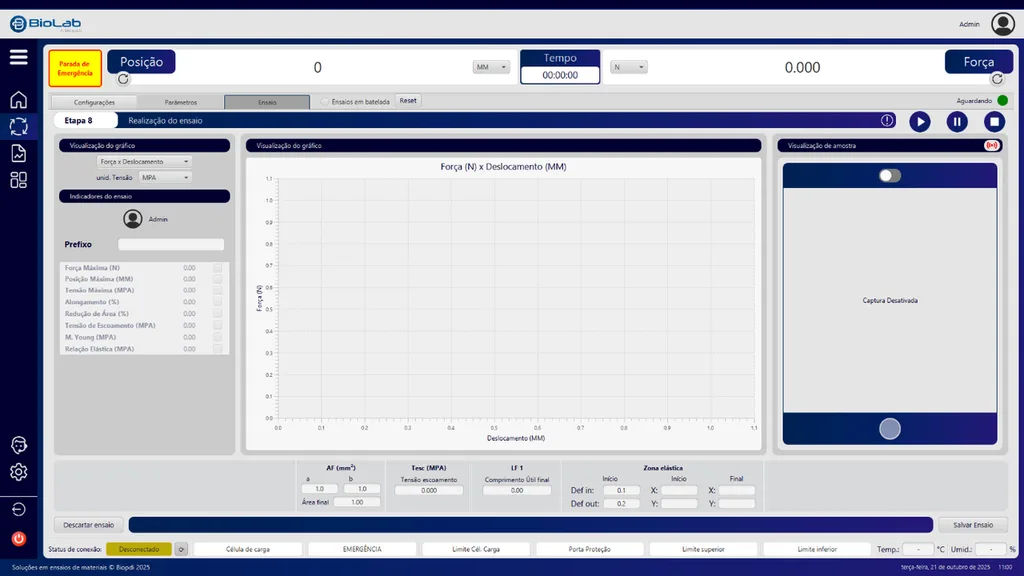
Task: Open the Admin profile avatar in header
Action: tap(1002, 24)
